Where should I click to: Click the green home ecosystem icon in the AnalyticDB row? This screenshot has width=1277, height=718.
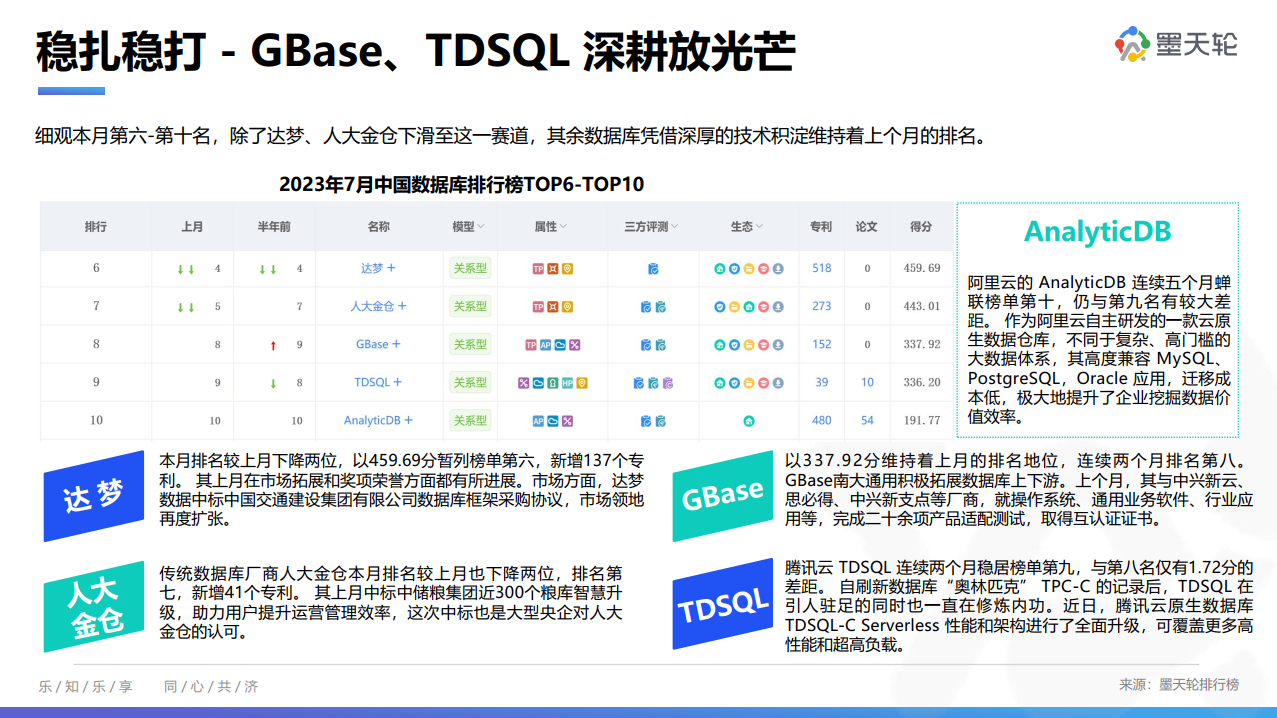[x=749, y=421]
